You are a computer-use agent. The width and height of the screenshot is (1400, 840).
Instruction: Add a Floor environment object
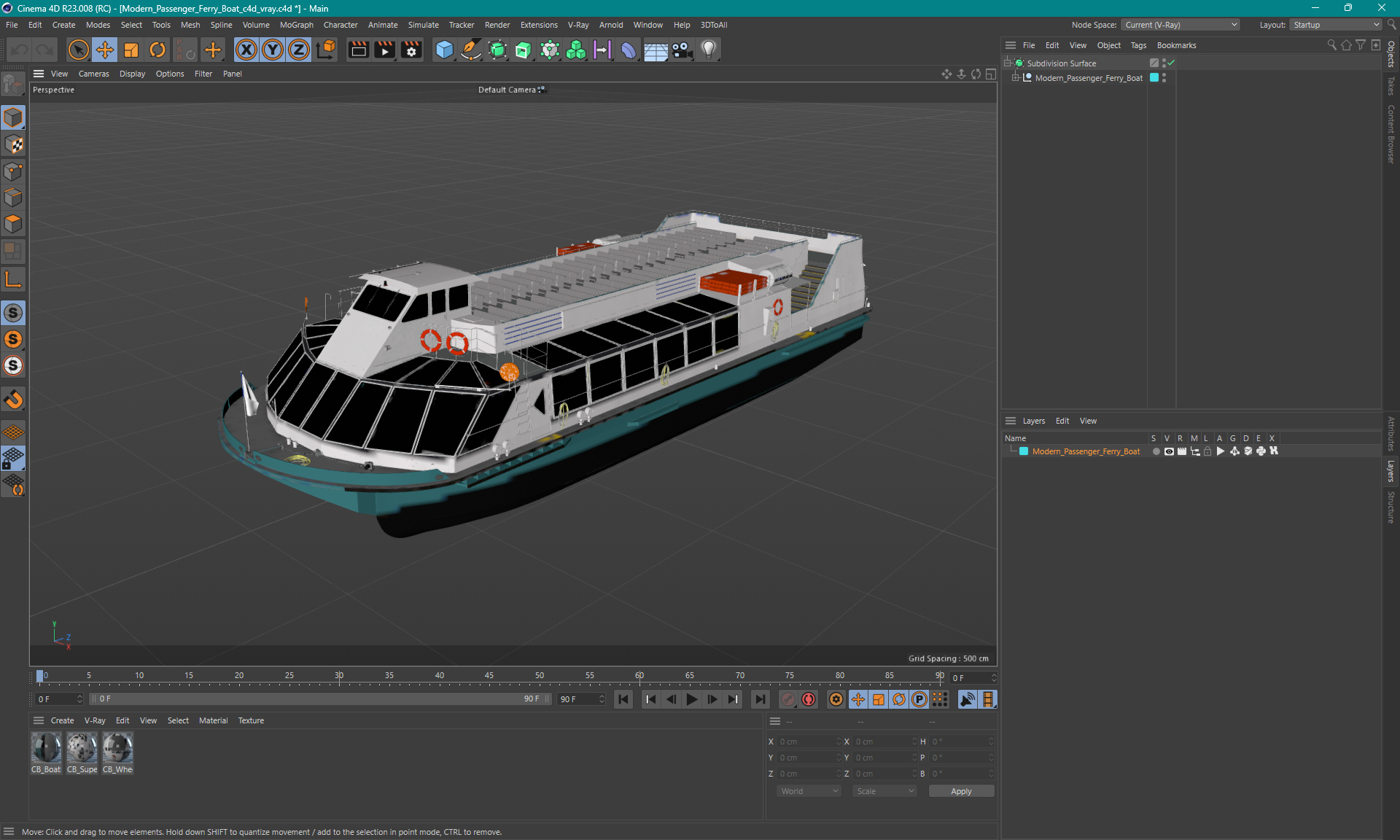[x=656, y=50]
